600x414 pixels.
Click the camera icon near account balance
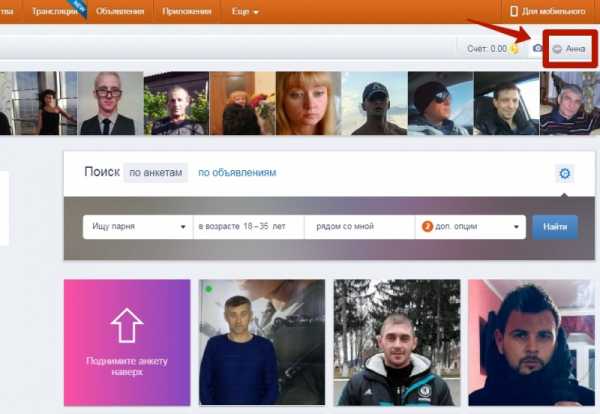[x=538, y=48]
